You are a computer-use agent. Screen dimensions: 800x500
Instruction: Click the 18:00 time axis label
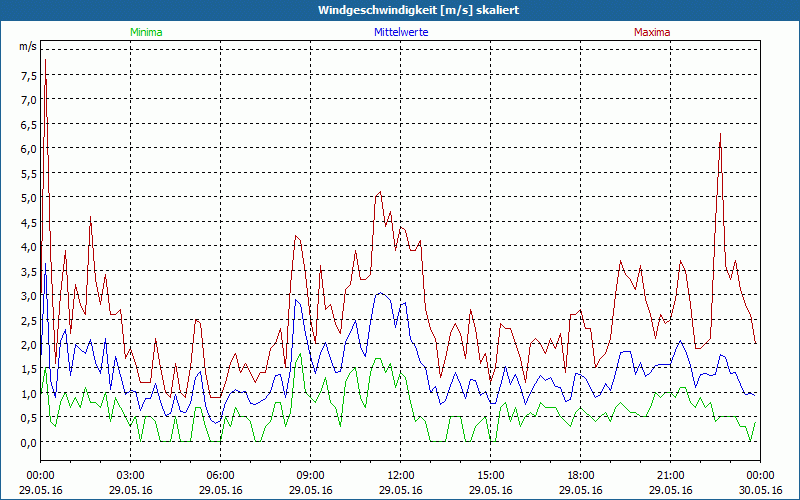click(x=581, y=476)
